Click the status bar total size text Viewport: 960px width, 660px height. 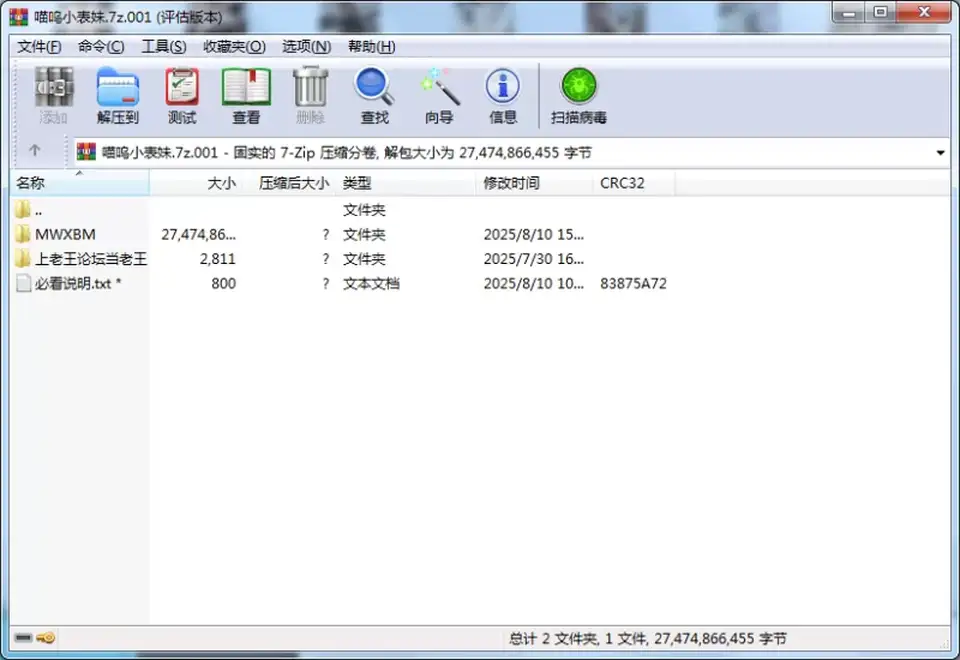click(x=648, y=639)
